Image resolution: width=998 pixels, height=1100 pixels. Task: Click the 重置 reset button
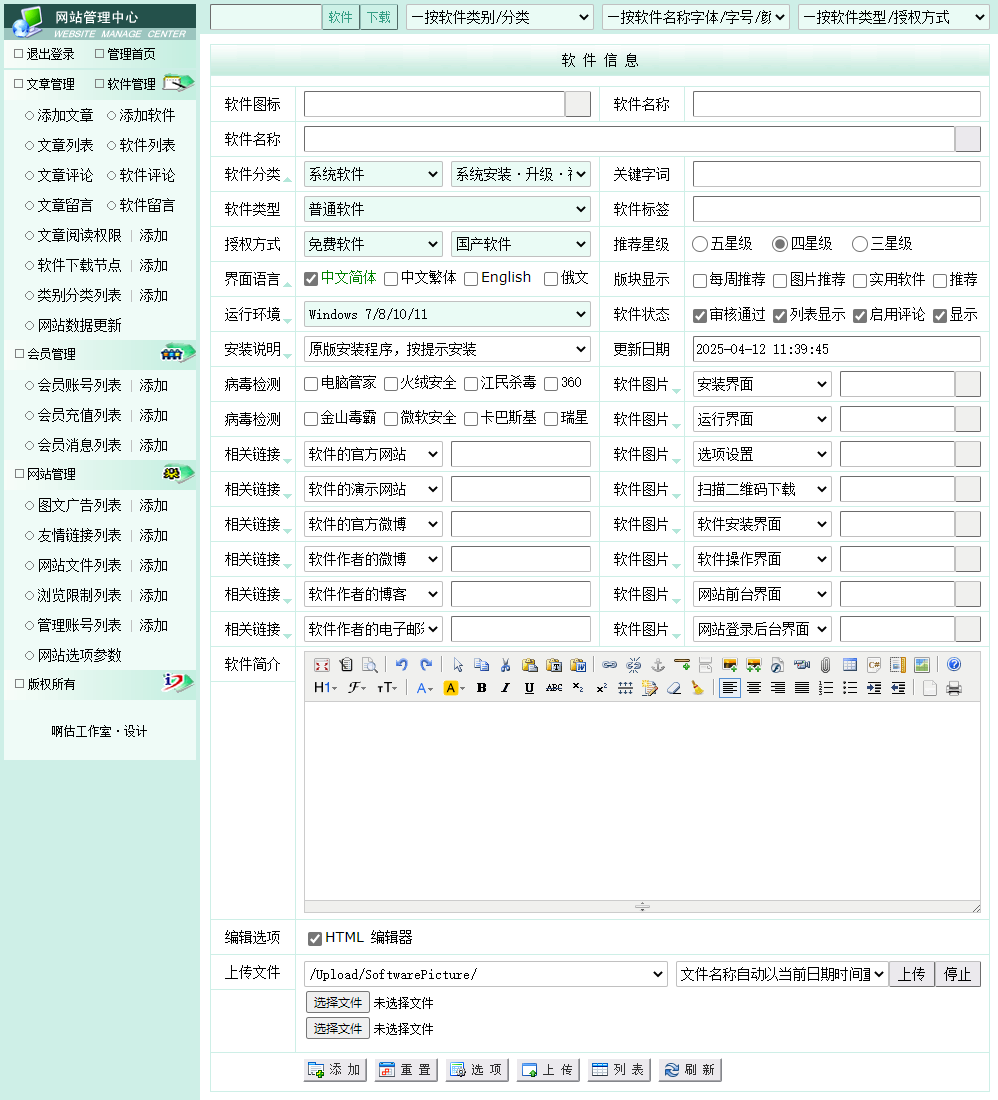406,1070
